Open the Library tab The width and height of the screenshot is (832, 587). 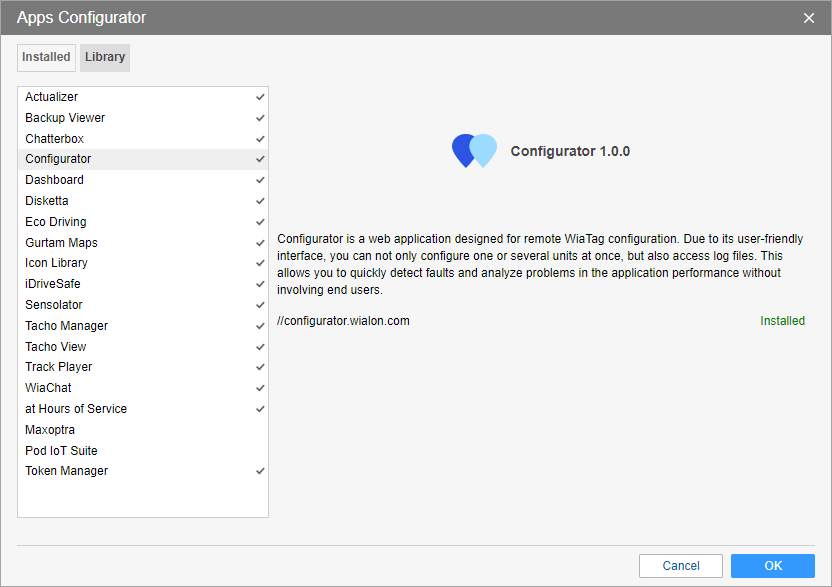(105, 58)
